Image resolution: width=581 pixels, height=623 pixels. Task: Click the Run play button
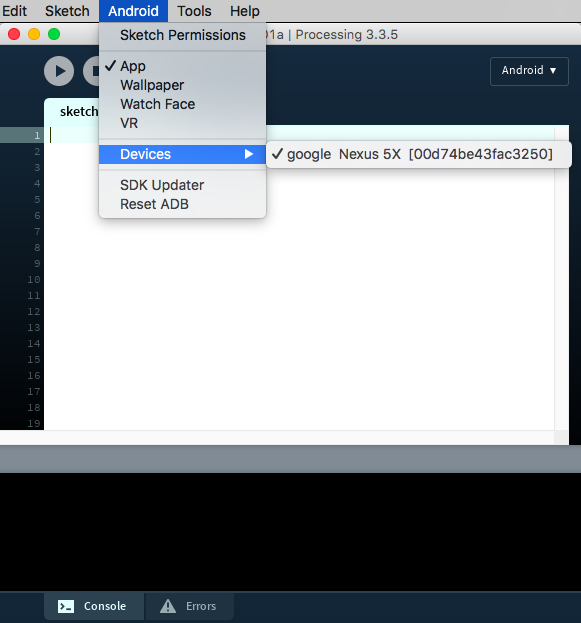pyautogui.click(x=59, y=71)
